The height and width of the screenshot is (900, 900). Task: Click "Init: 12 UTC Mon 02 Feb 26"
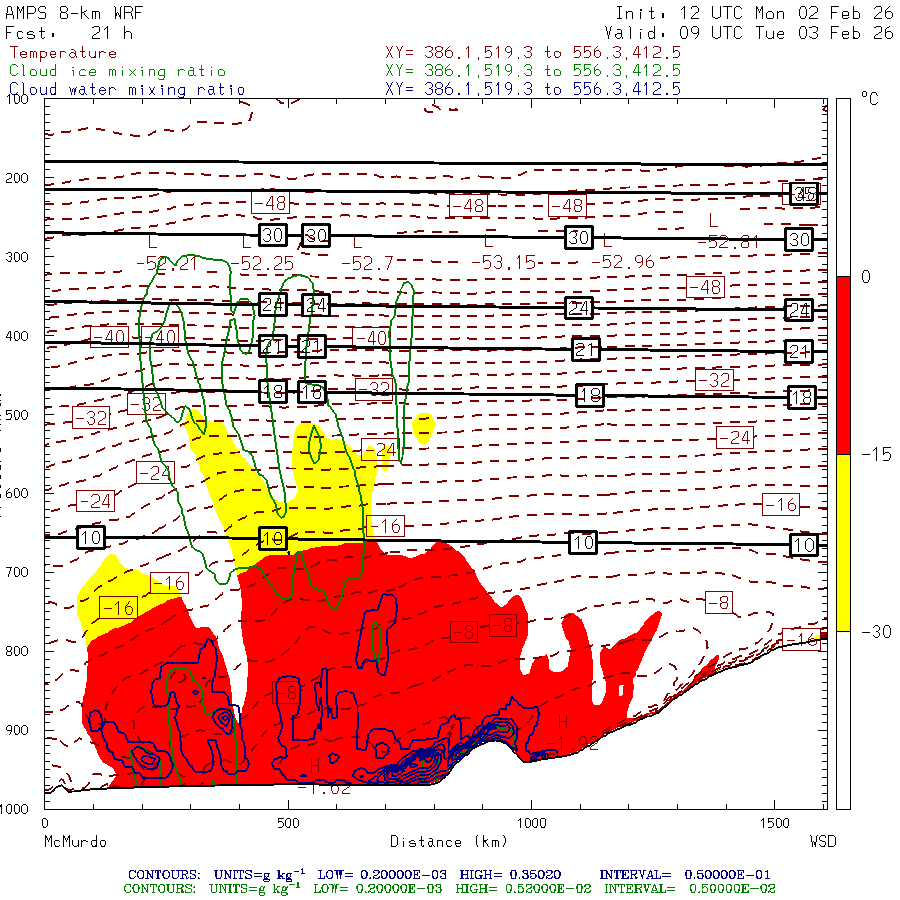coord(754,13)
